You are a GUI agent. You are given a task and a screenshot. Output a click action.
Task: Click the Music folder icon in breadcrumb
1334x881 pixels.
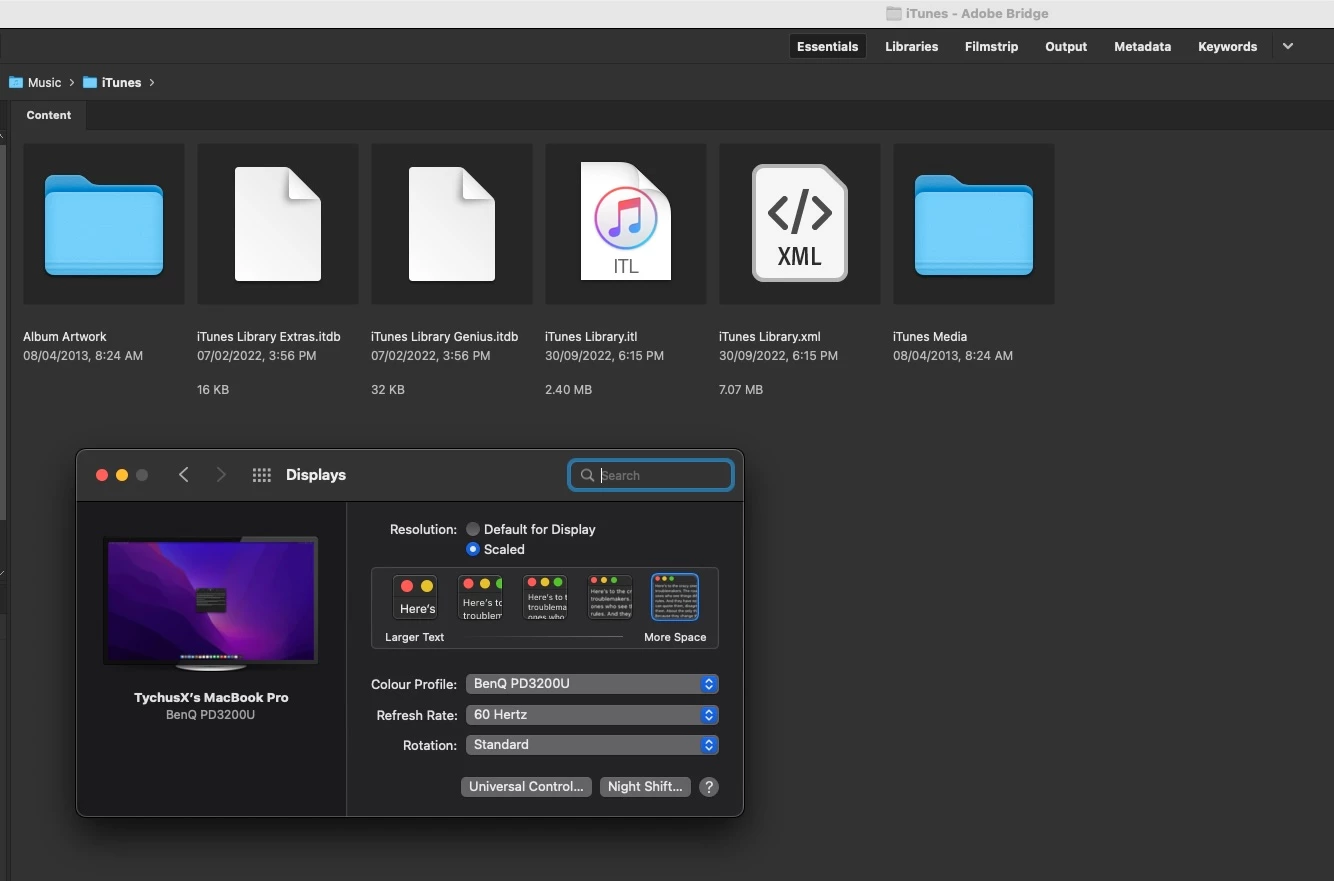pyautogui.click(x=16, y=82)
